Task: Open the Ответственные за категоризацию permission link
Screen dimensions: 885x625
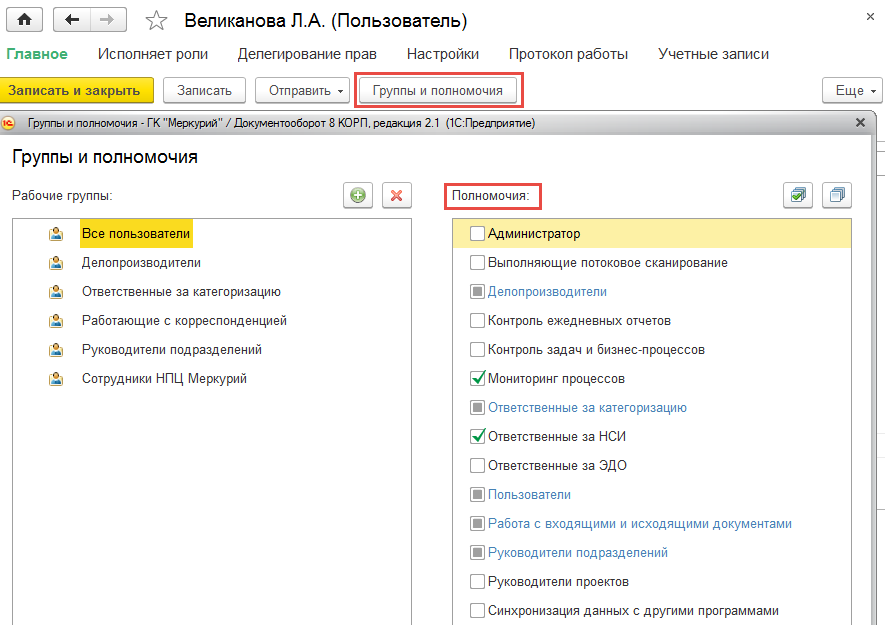Action: (588, 408)
